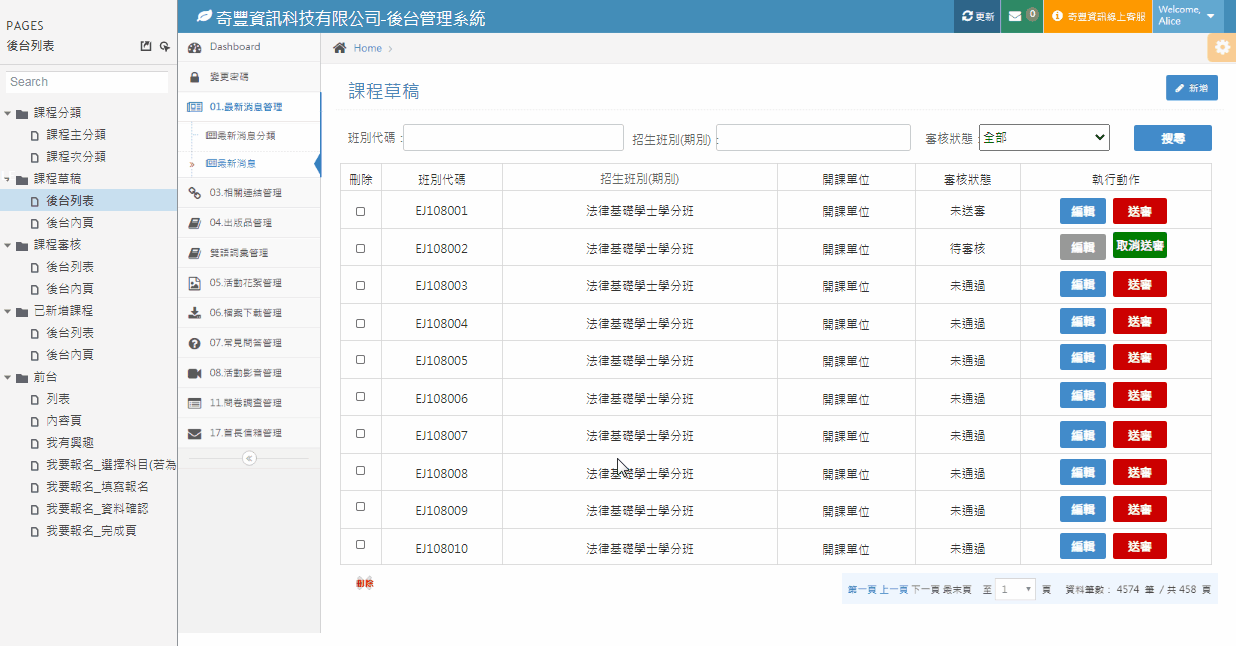Click the book icon beside 04.出版品管理
This screenshot has height=646, width=1236.
(195, 223)
